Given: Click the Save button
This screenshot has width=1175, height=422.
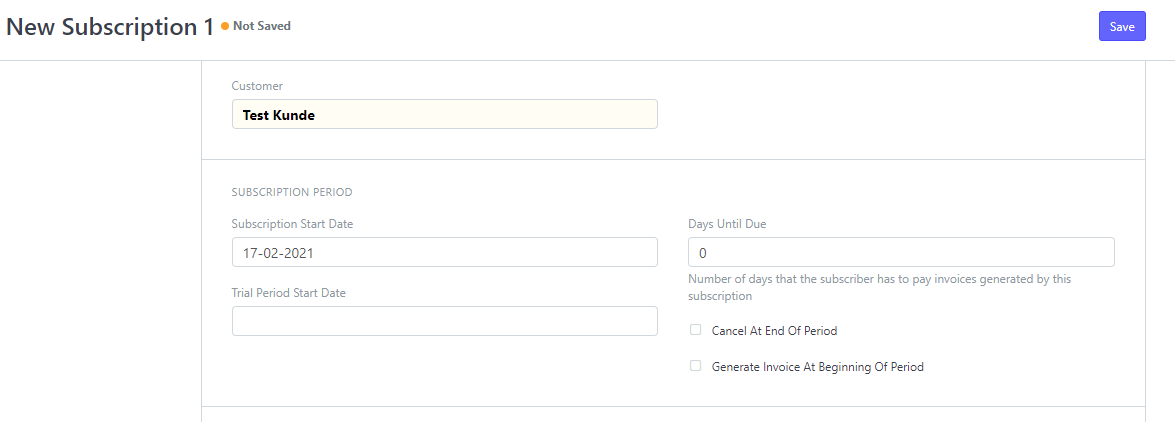Looking at the screenshot, I should pyautogui.click(x=1122, y=26).
